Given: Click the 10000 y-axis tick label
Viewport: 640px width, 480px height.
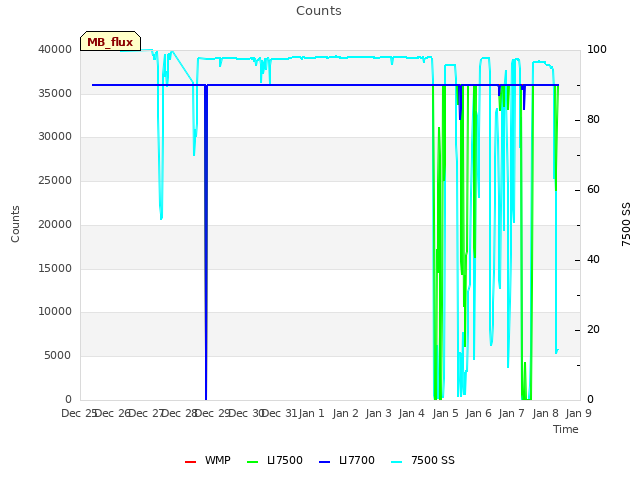Looking at the screenshot, I should tap(55, 312).
